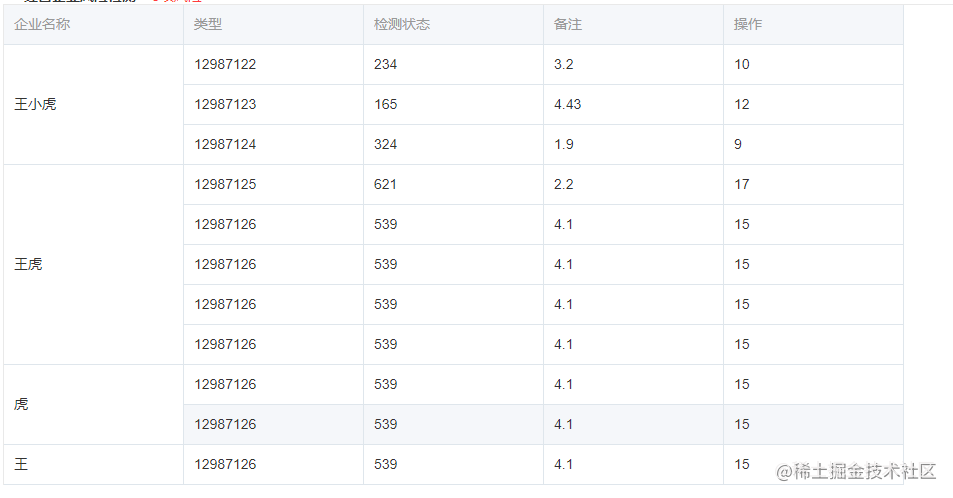Screen dimensions: 953x498
Task: Click the 621 status cell
Action: 385,184
